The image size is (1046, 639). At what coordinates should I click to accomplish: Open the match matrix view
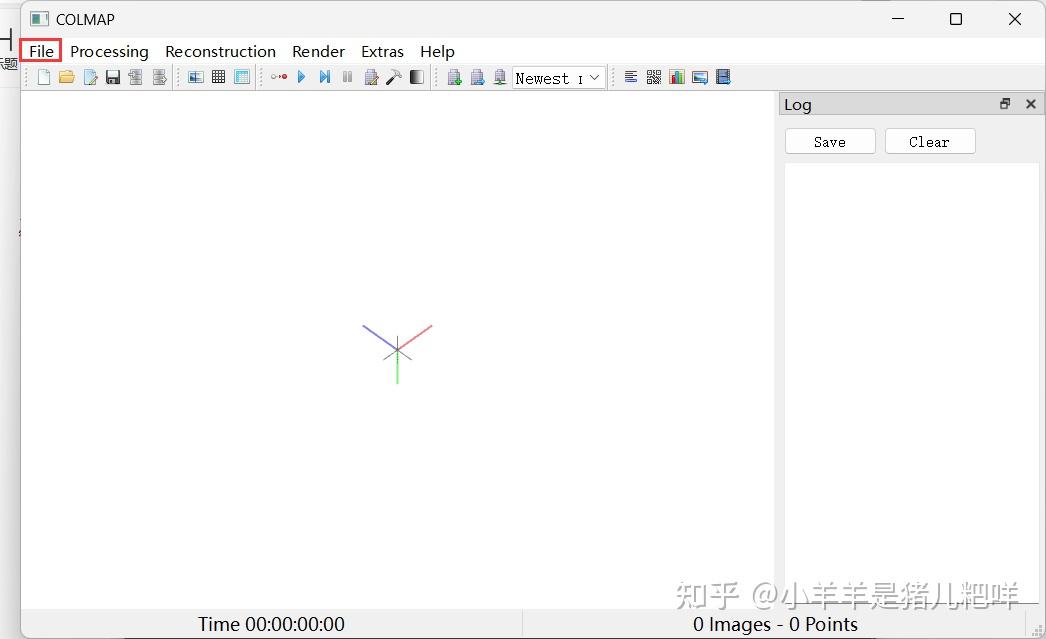[653, 77]
